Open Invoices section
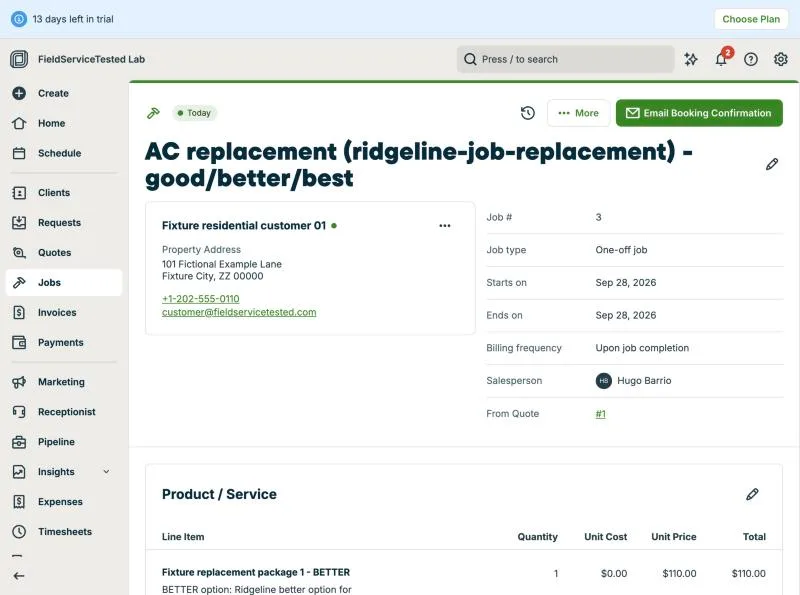 [x=57, y=313]
